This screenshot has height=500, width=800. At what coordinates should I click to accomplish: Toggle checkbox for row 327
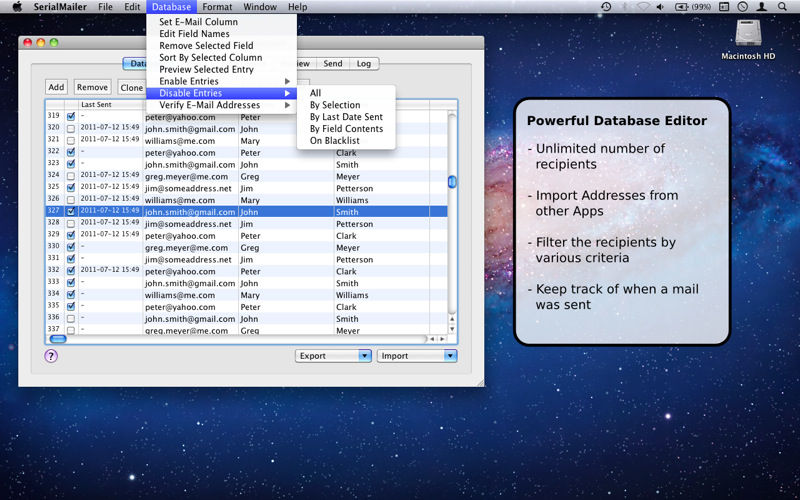point(71,212)
